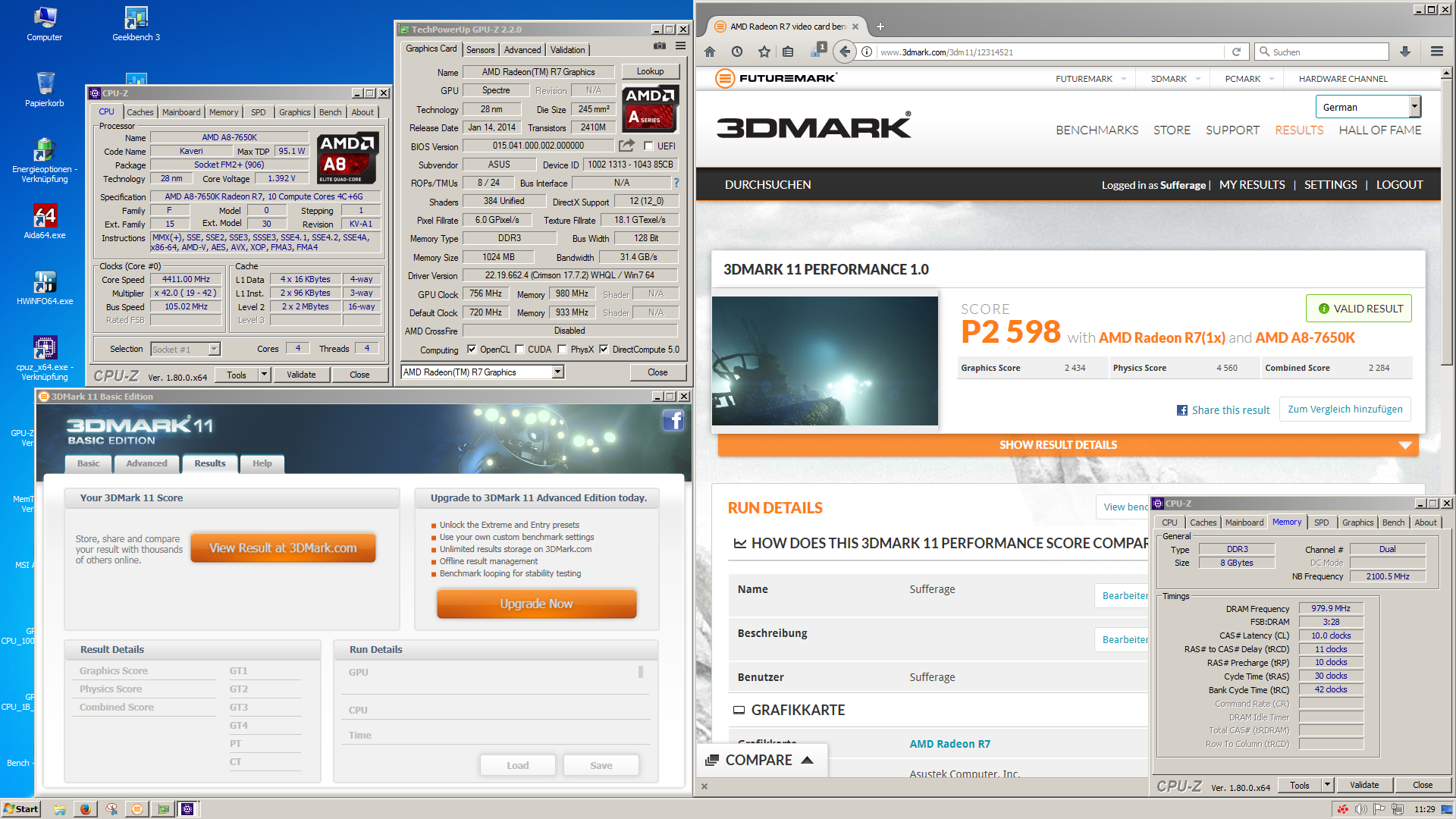Open the Advanced tab in 3DMark 11

pyautogui.click(x=146, y=463)
